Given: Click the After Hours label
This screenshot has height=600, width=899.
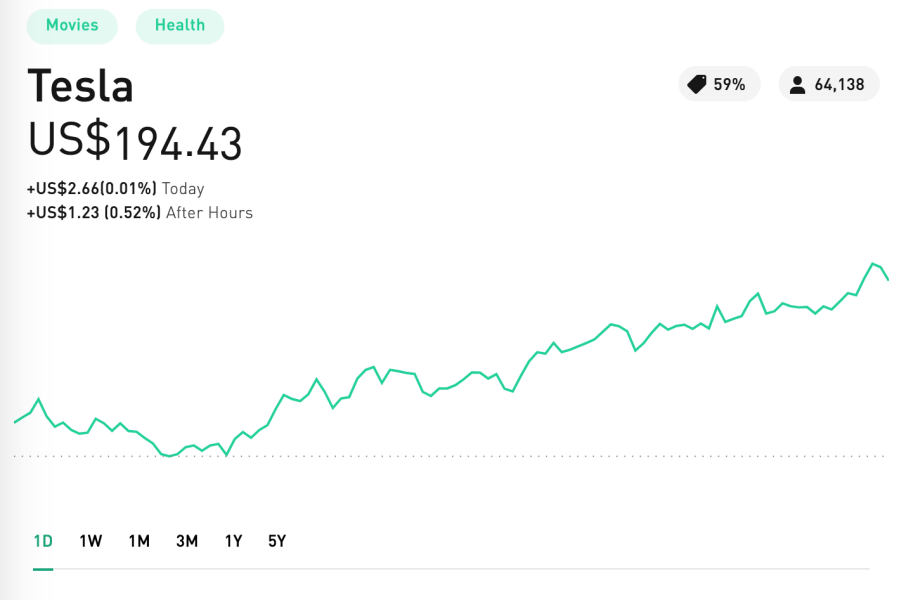Looking at the screenshot, I should pyautogui.click(x=209, y=212).
